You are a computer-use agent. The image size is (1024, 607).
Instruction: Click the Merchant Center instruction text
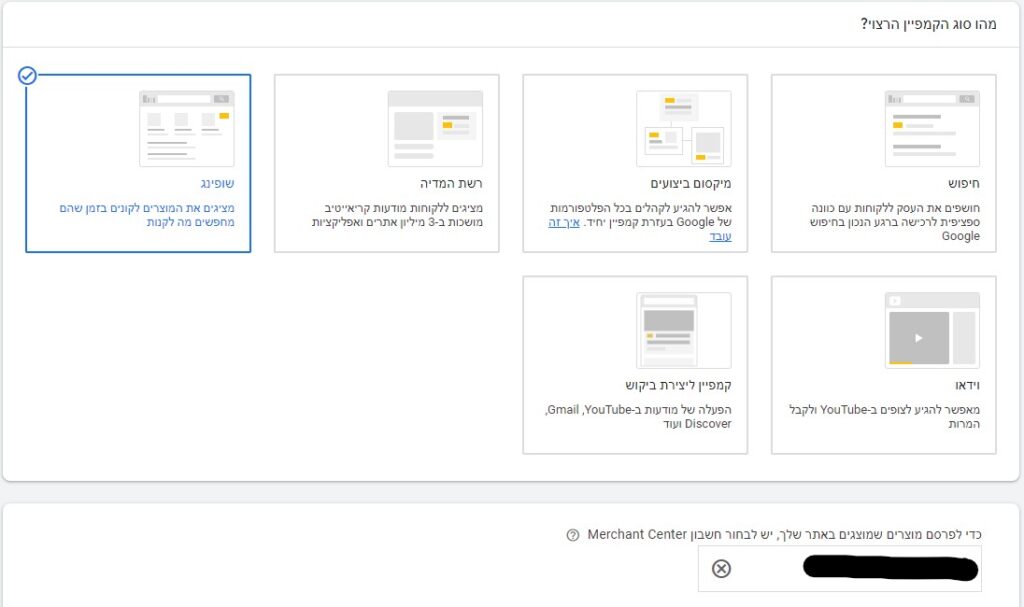pyautogui.click(x=784, y=534)
